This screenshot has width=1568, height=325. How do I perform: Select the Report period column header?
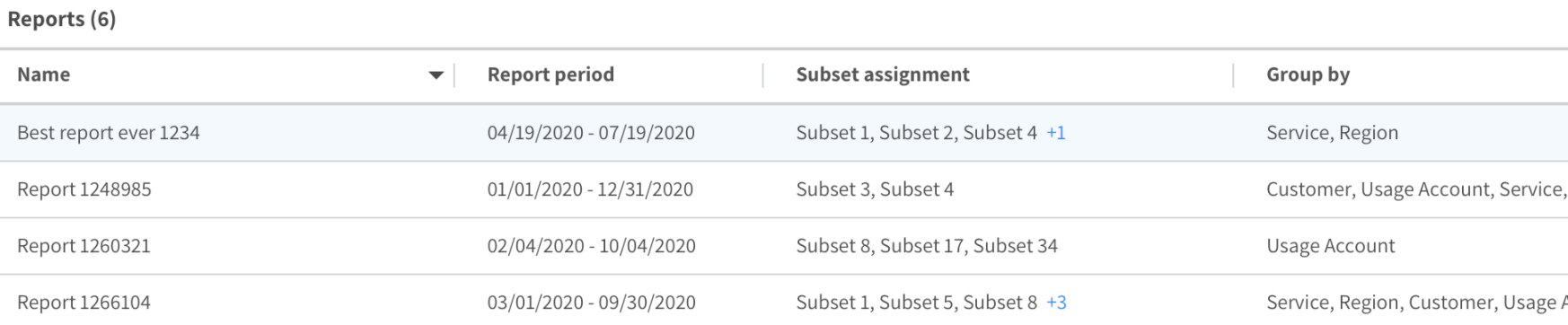click(x=551, y=75)
